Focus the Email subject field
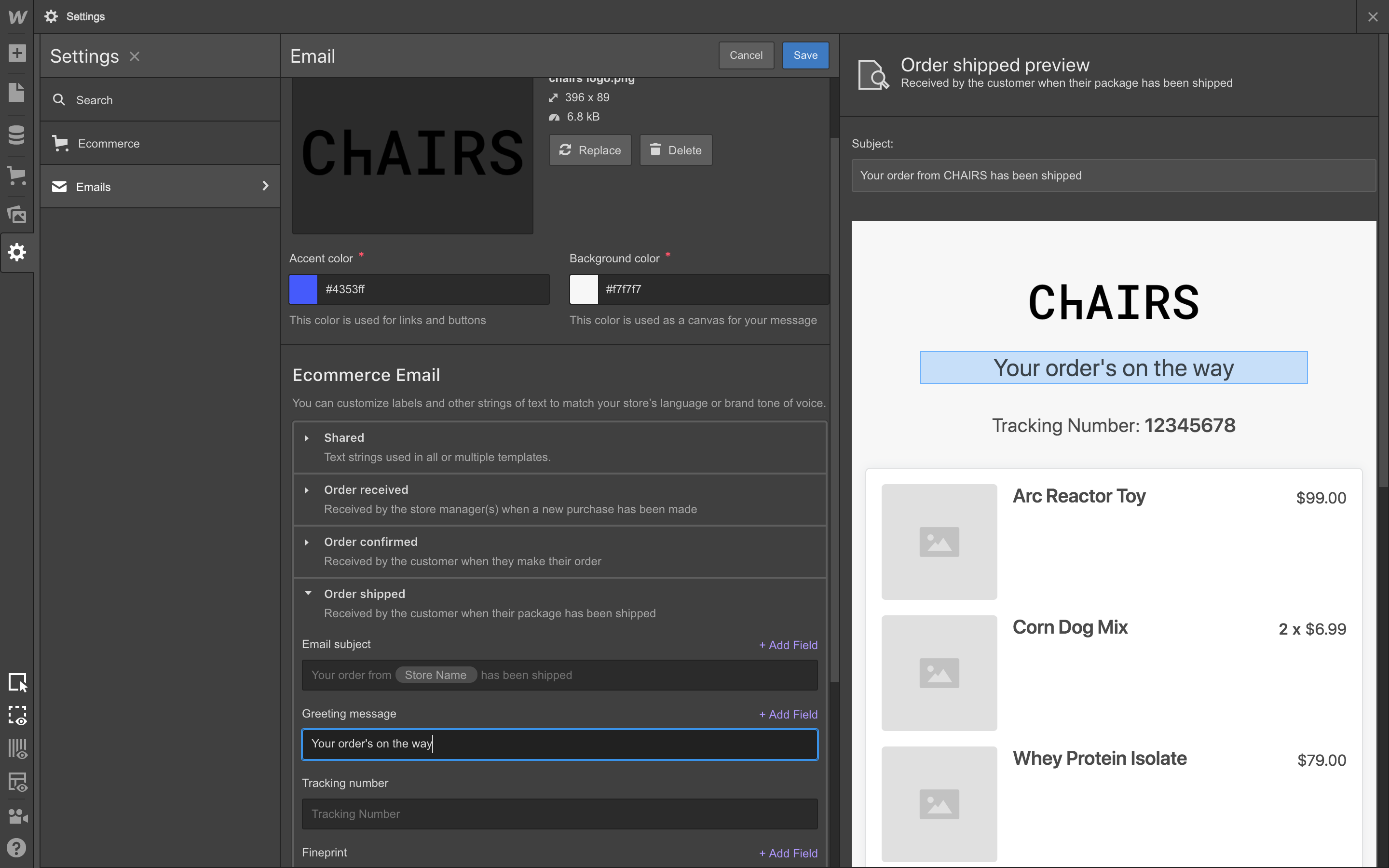The width and height of the screenshot is (1389, 868). [x=559, y=675]
